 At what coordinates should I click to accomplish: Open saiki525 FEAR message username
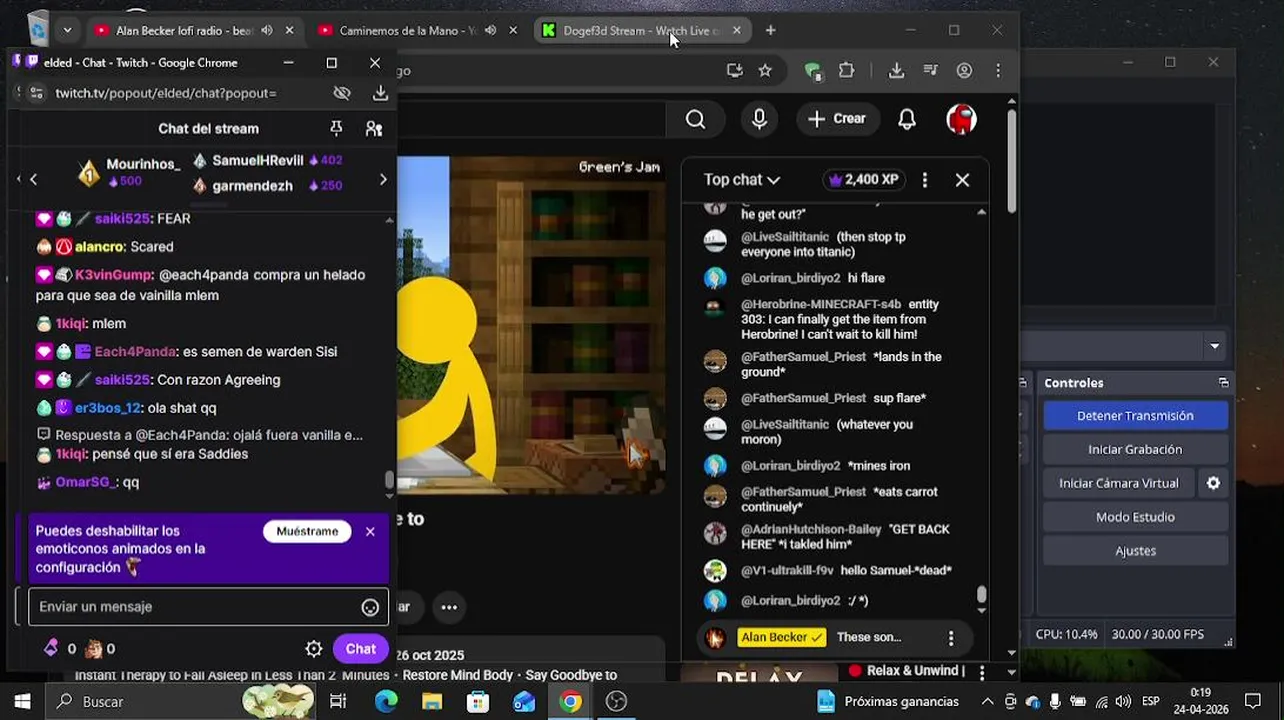pyautogui.click(x=122, y=218)
